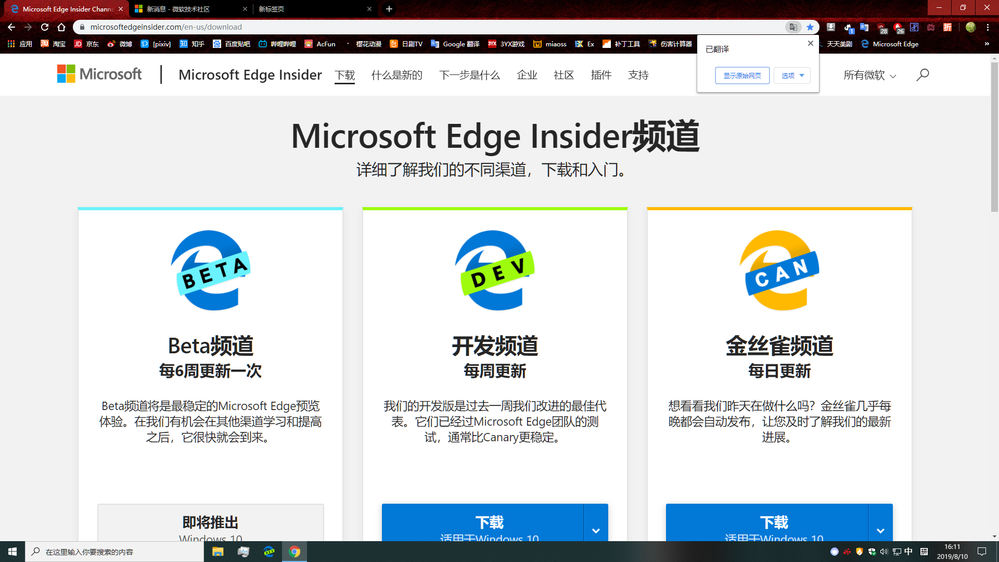Click Beta channel 即将推出 button

pos(210,524)
